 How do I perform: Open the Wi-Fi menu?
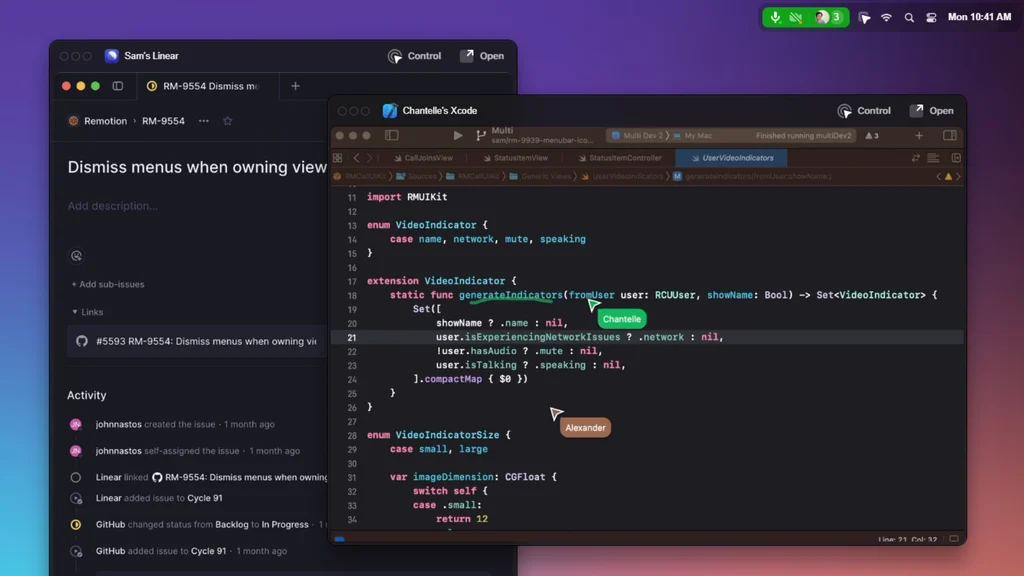coord(886,18)
